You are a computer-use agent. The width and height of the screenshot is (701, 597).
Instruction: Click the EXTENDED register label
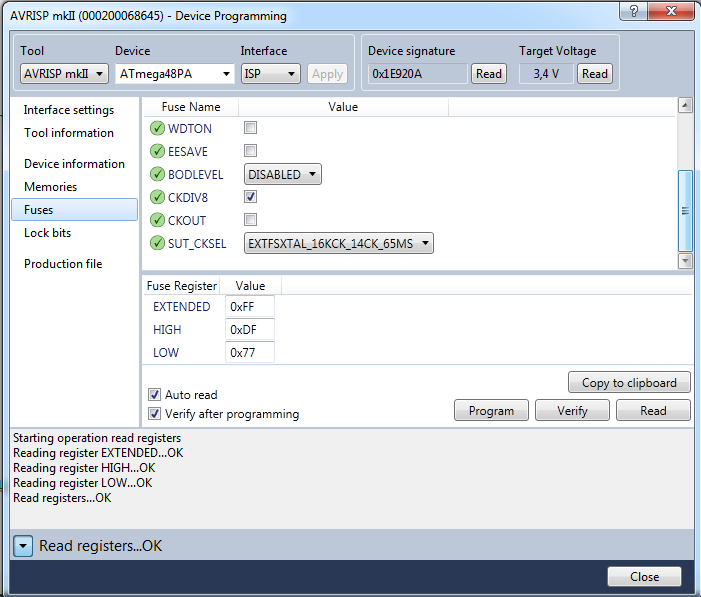click(x=182, y=307)
